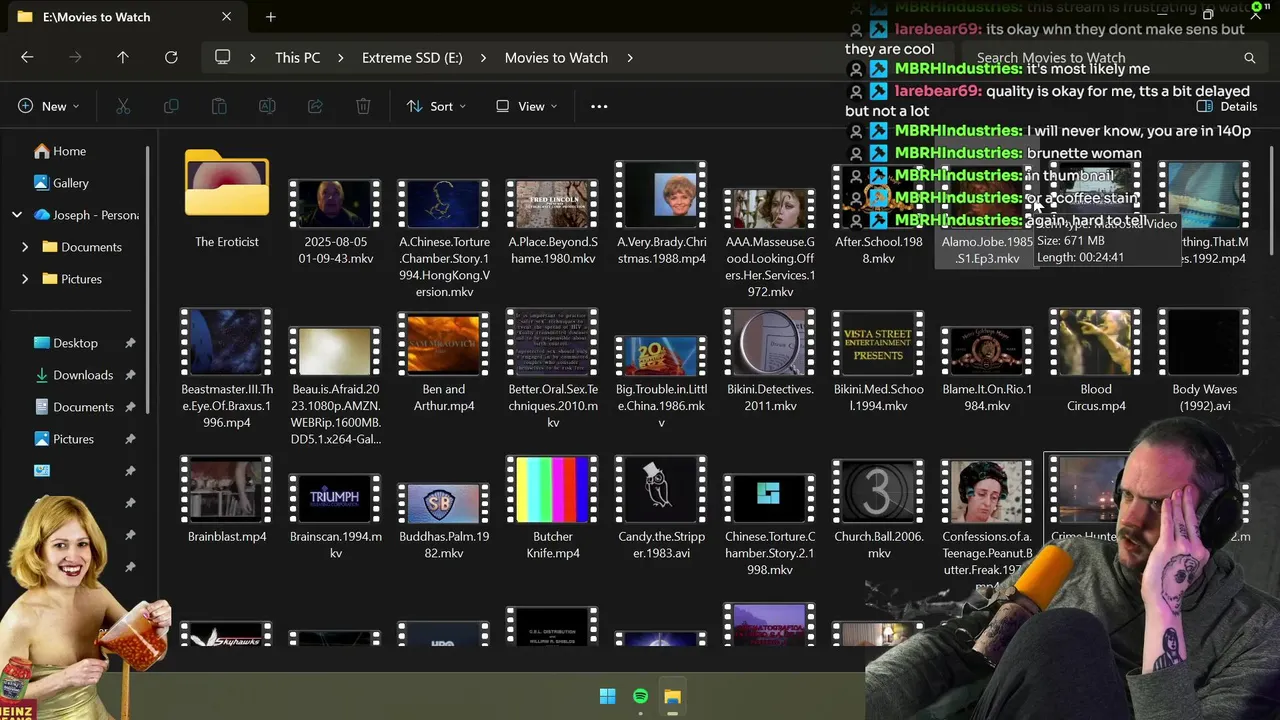Open Spotify from the taskbar
This screenshot has height=720, width=1280.
640,696
